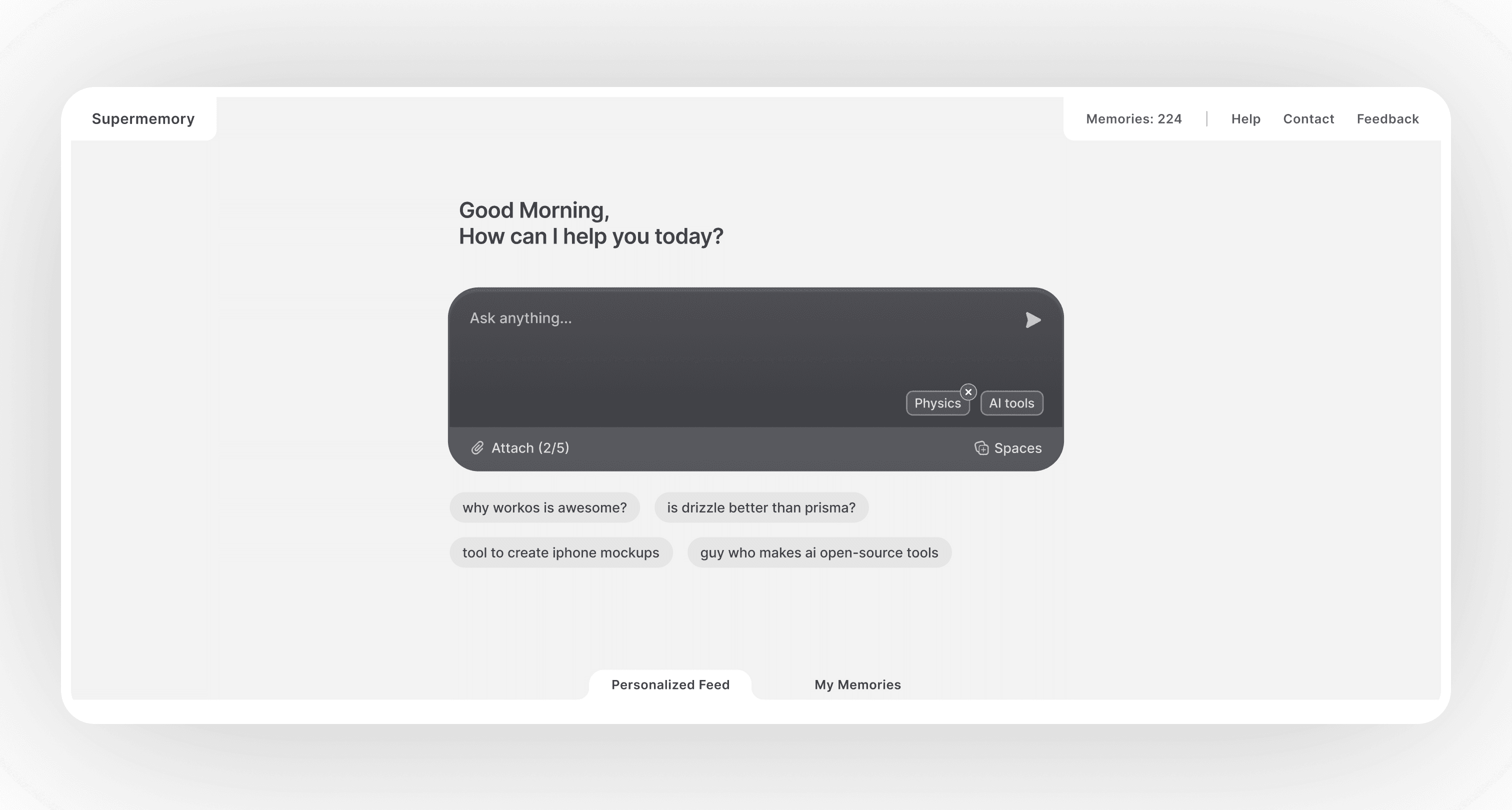Switch to the My Memories tab
Viewport: 1512px width, 810px height.
857,684
